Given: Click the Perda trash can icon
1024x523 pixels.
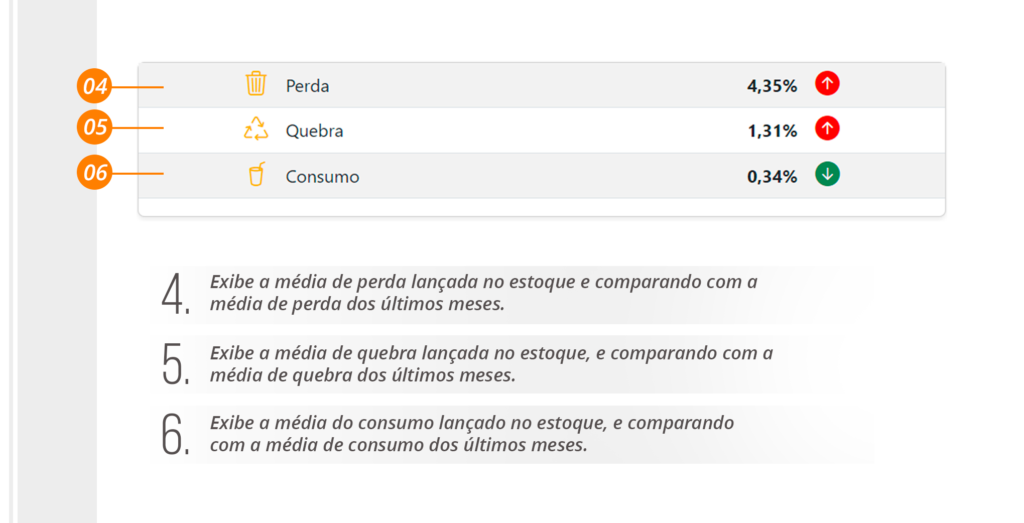Looking at the screenshot, I should click(256, 84).
